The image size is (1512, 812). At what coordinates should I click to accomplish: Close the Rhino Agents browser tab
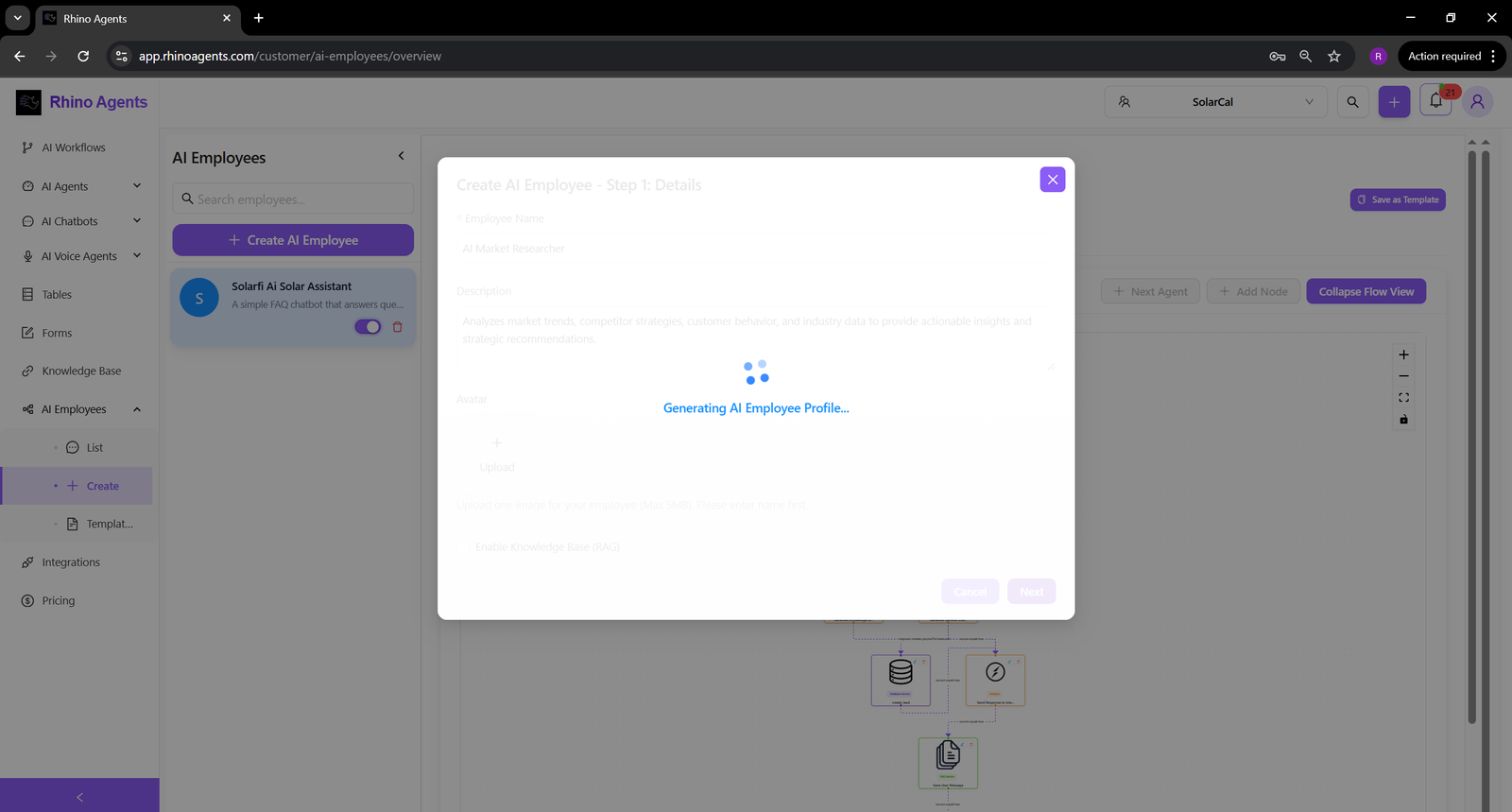[227, 18]
